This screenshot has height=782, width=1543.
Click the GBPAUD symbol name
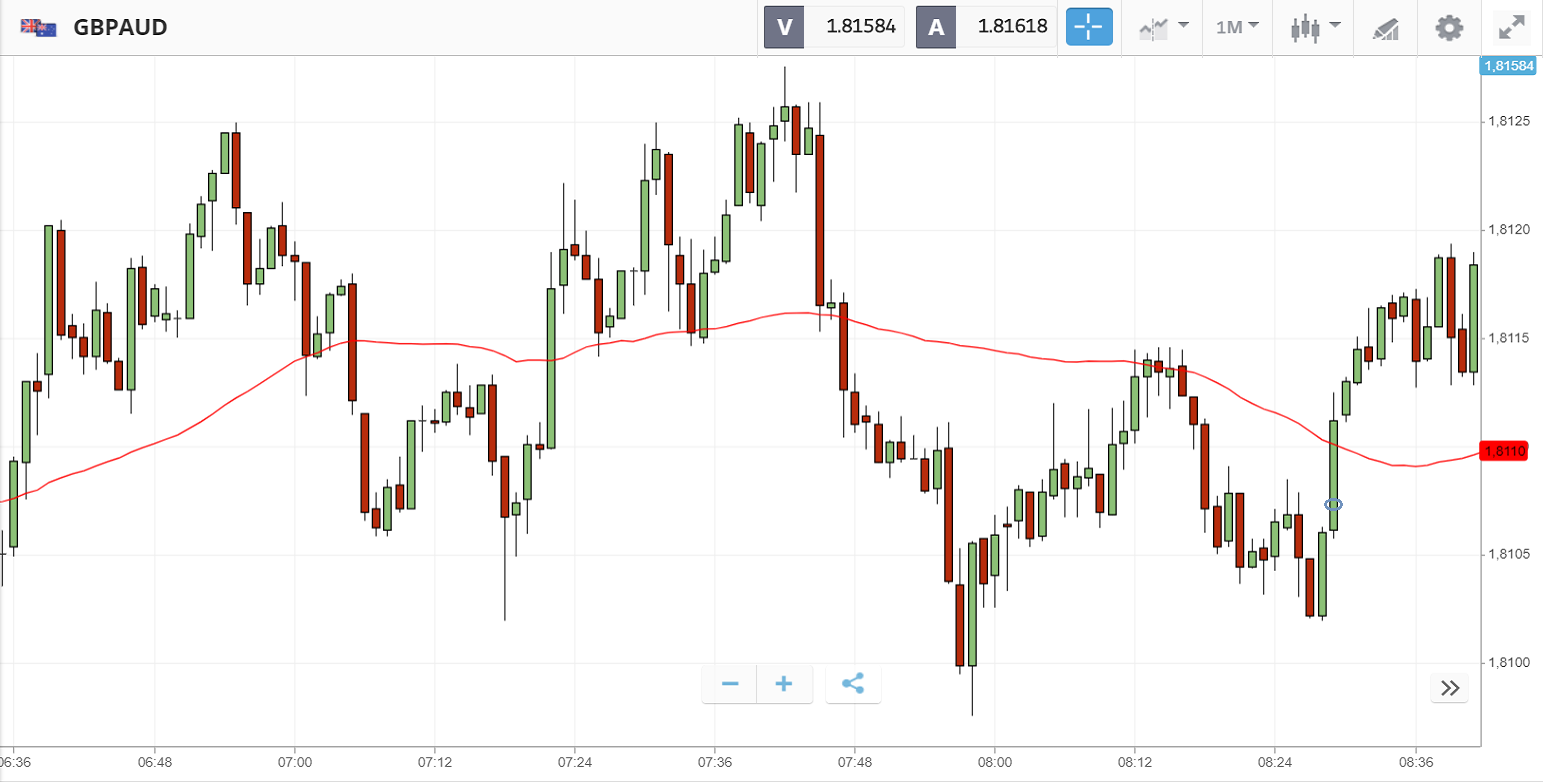tap(120, 28)
